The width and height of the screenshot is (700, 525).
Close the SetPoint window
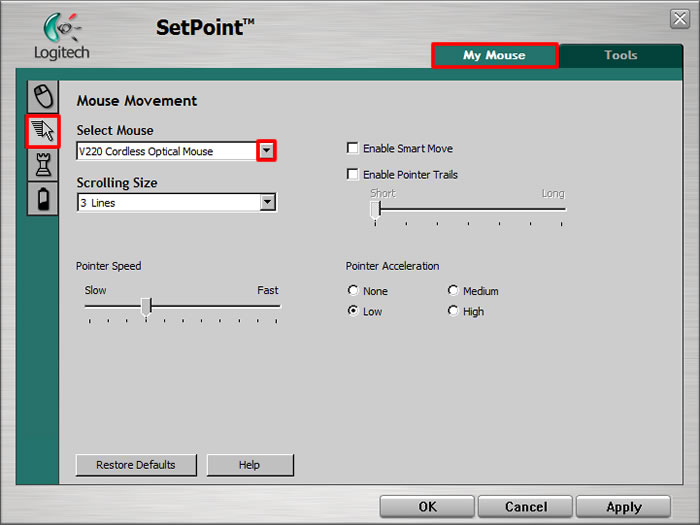point(679,19)
